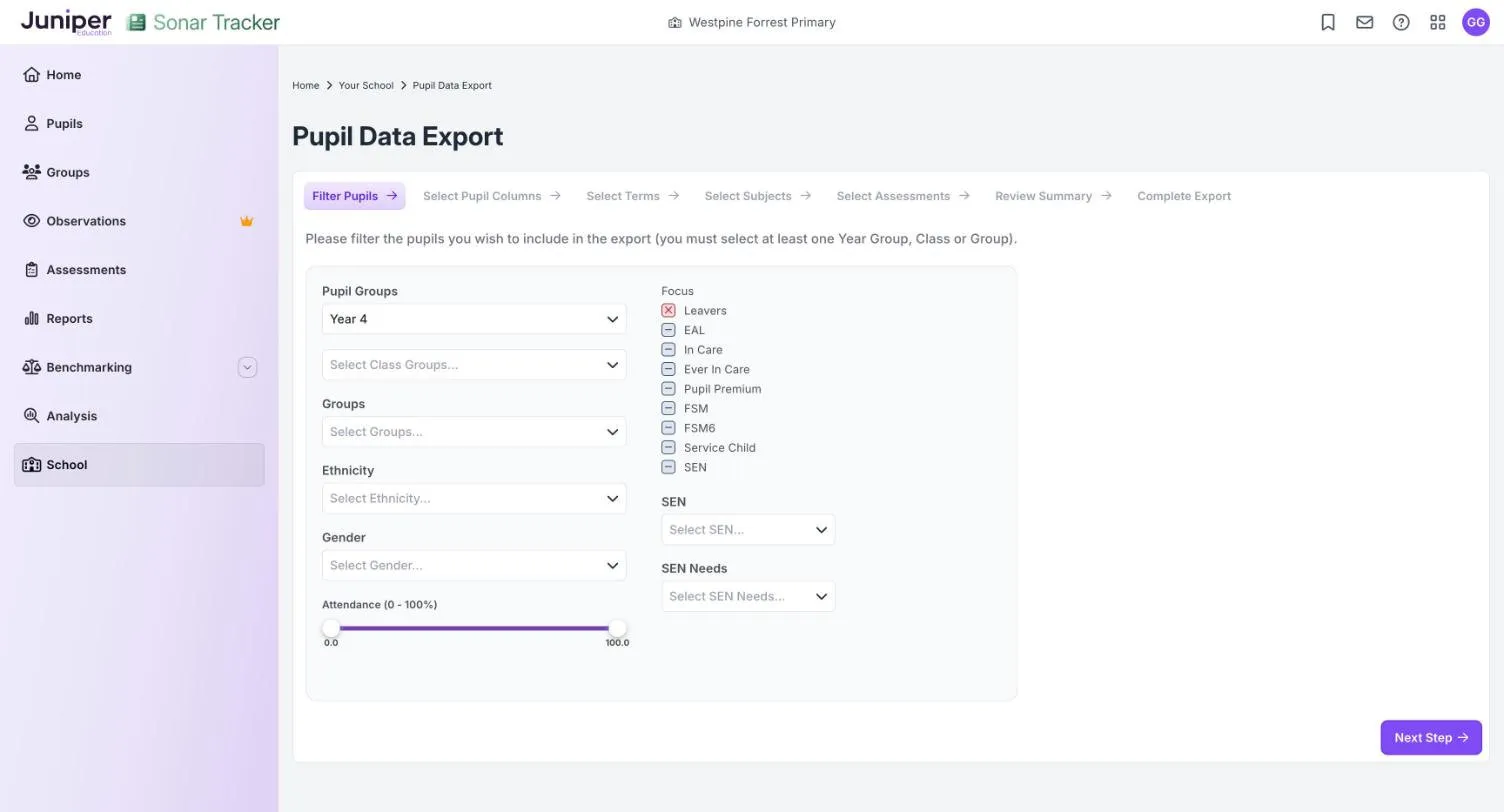Click the Juniper Education logo
Viewport: 1504px width, 812px height.
pos(66,22)
